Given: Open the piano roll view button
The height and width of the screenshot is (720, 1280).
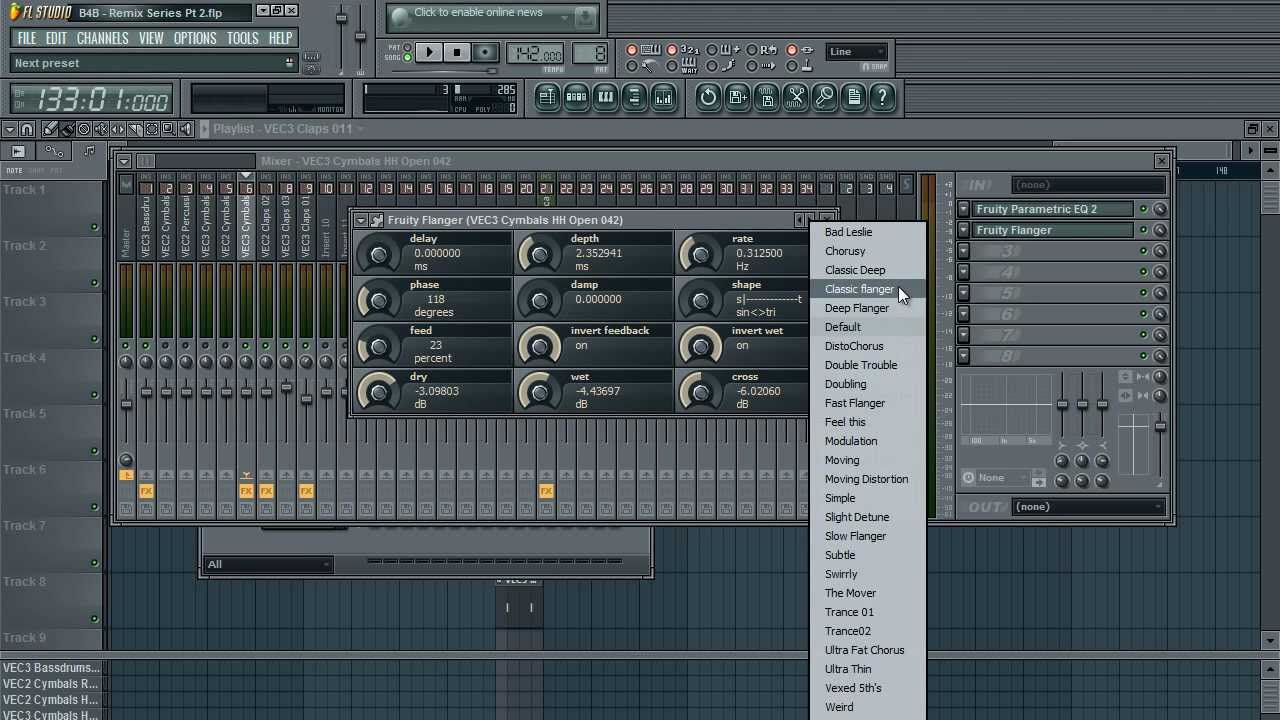Looking at the screenshot, I should click(605, 97).
